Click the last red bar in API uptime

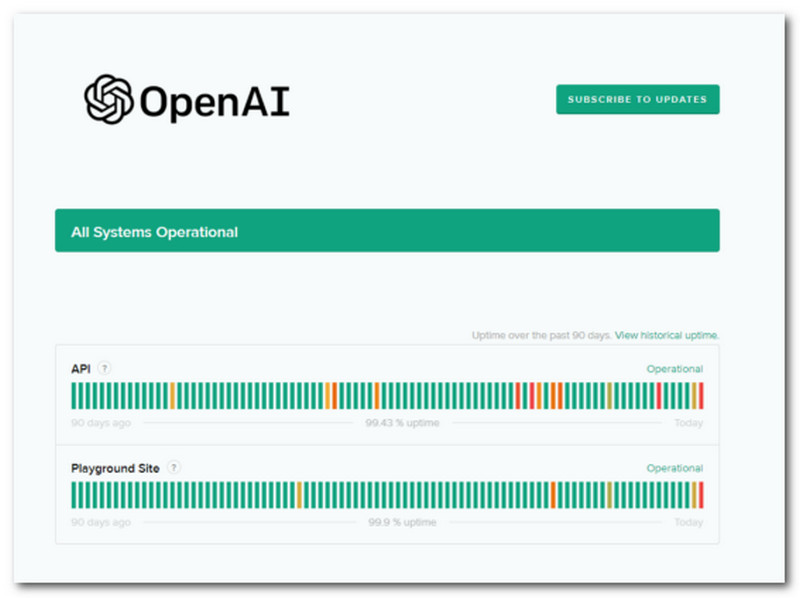click(x=701, y=396)
